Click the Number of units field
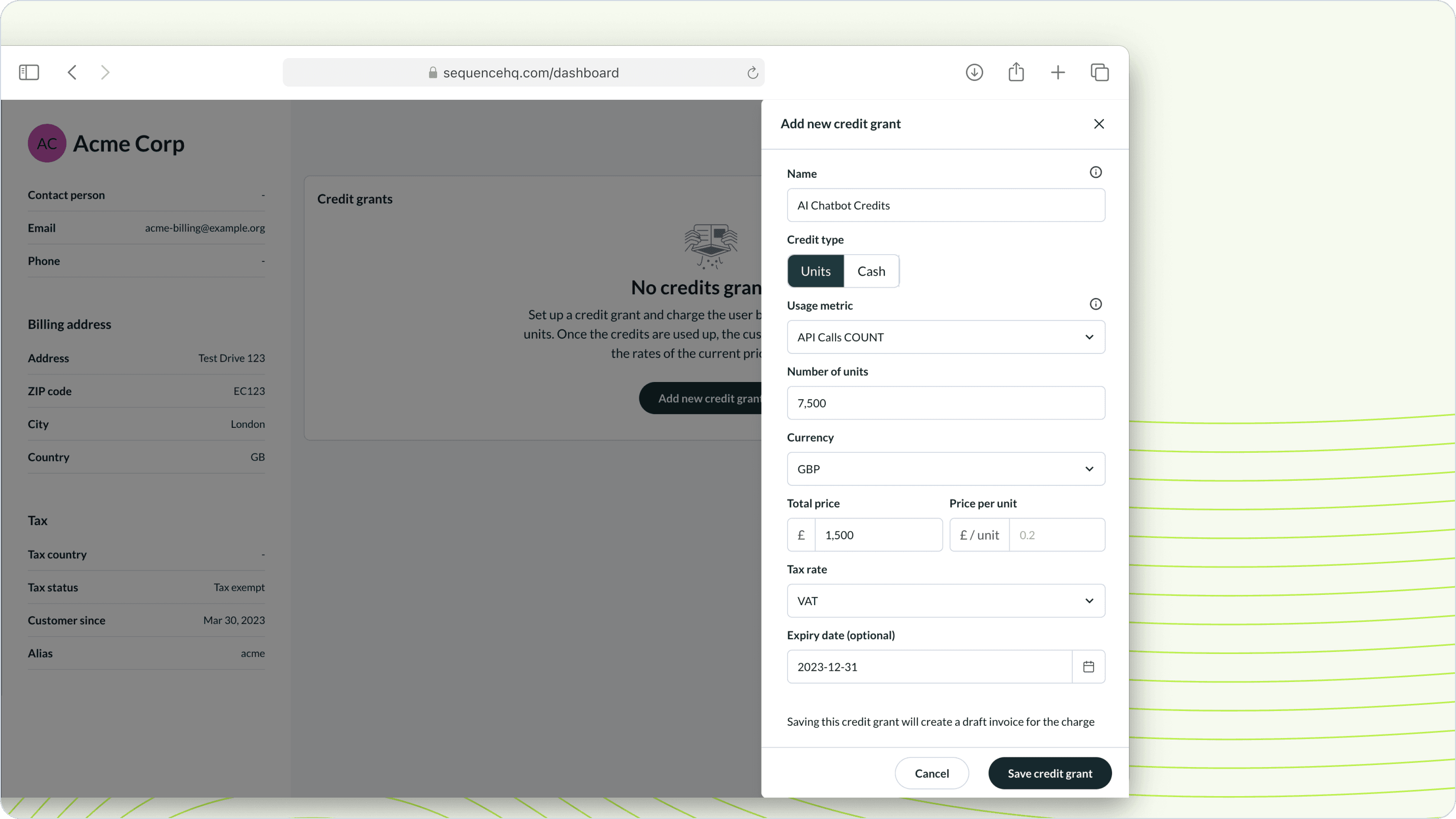The image size is (1456, 819). 946,403
